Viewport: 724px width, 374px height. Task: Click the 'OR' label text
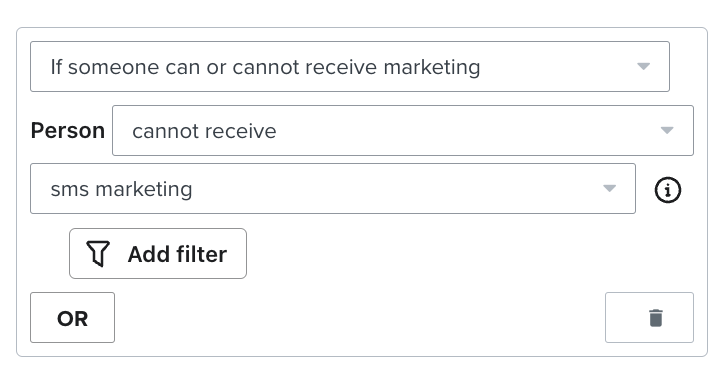72,319
